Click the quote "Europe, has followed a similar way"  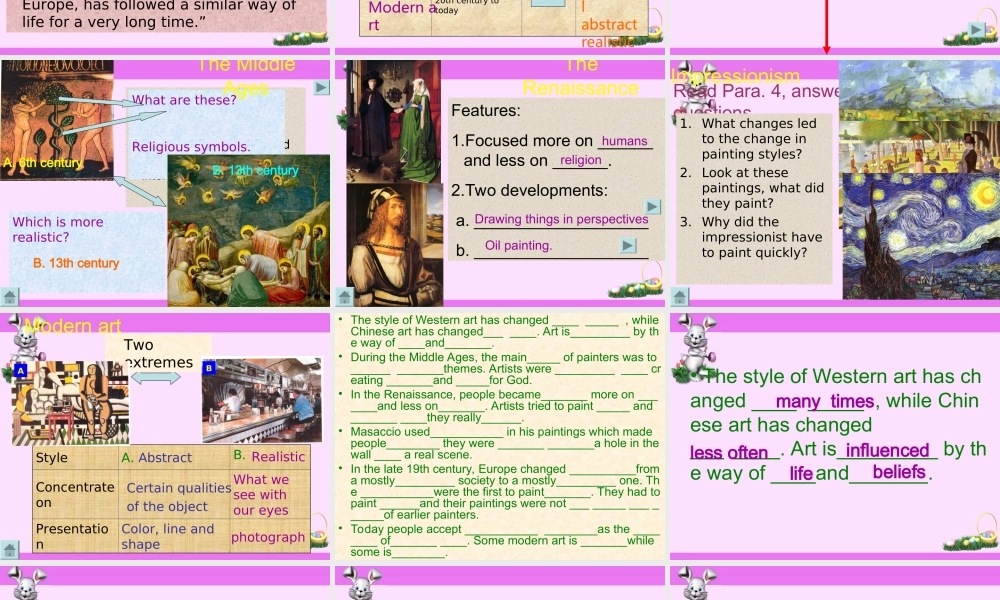[159, 14]
